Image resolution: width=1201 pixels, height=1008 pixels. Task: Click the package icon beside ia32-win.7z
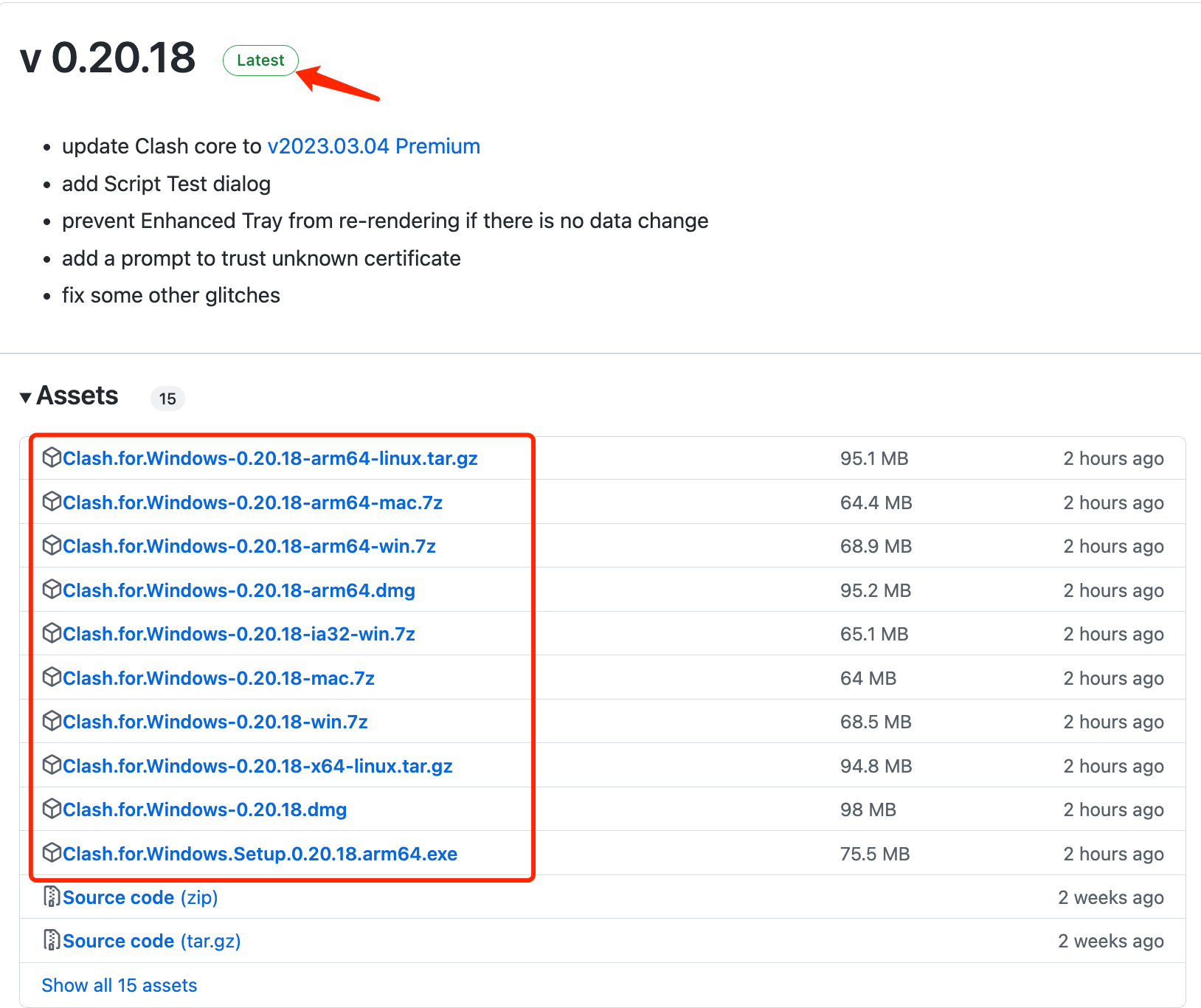(52, 633)
